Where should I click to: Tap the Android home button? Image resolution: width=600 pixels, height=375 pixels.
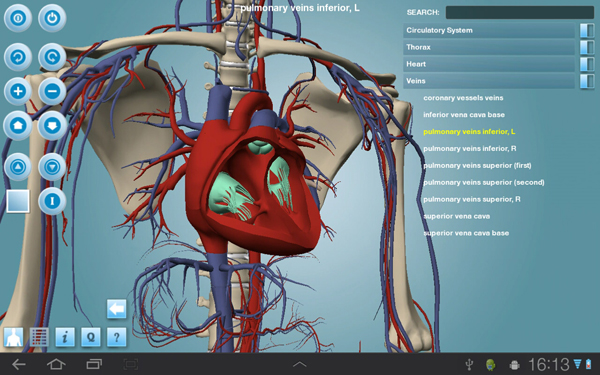click(56, 364)
